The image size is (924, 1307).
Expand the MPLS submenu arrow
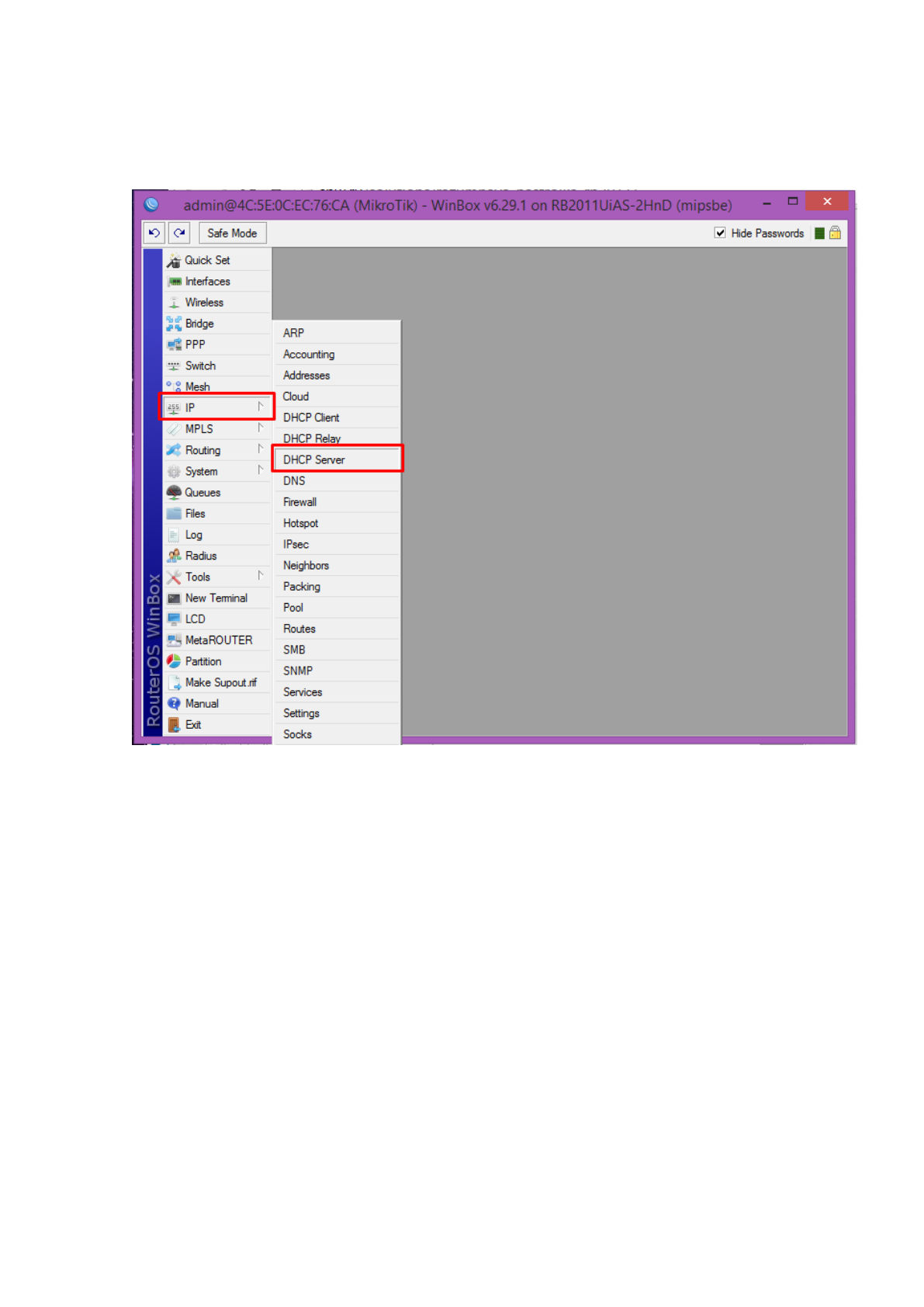[x=261, y=428]
